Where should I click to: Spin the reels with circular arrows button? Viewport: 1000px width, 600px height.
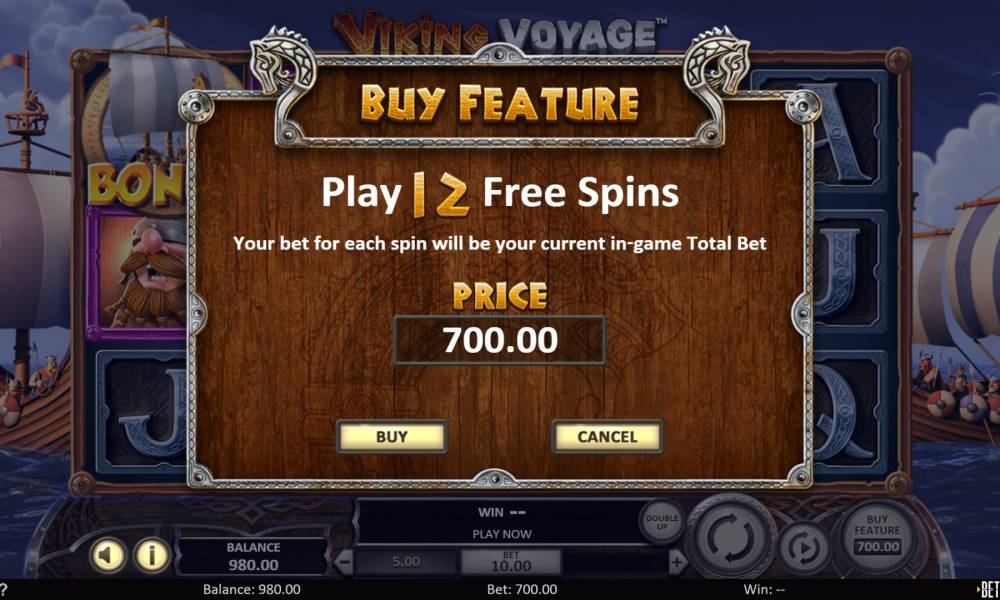tap(731, 537)
